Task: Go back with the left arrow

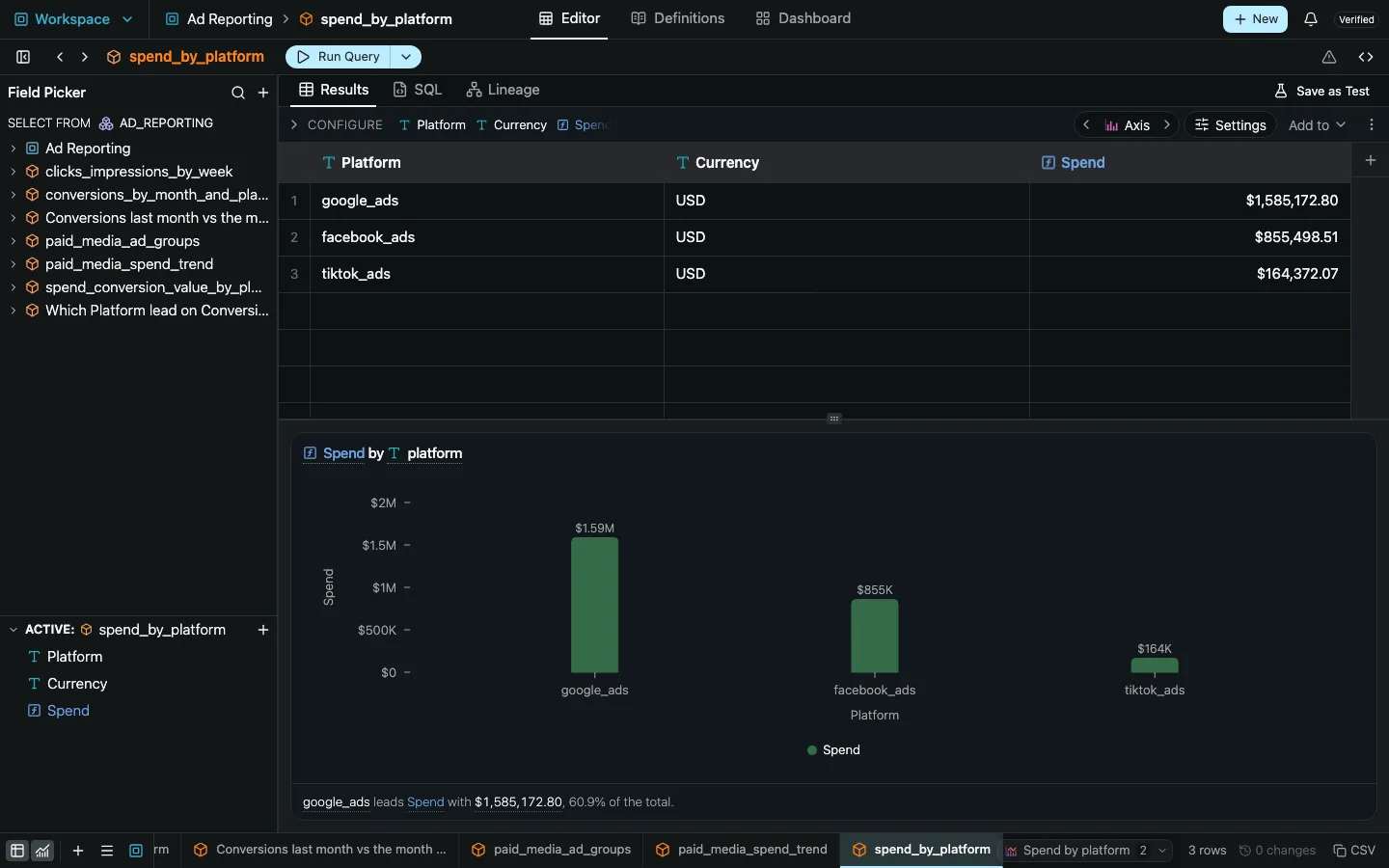Action: 60,57
